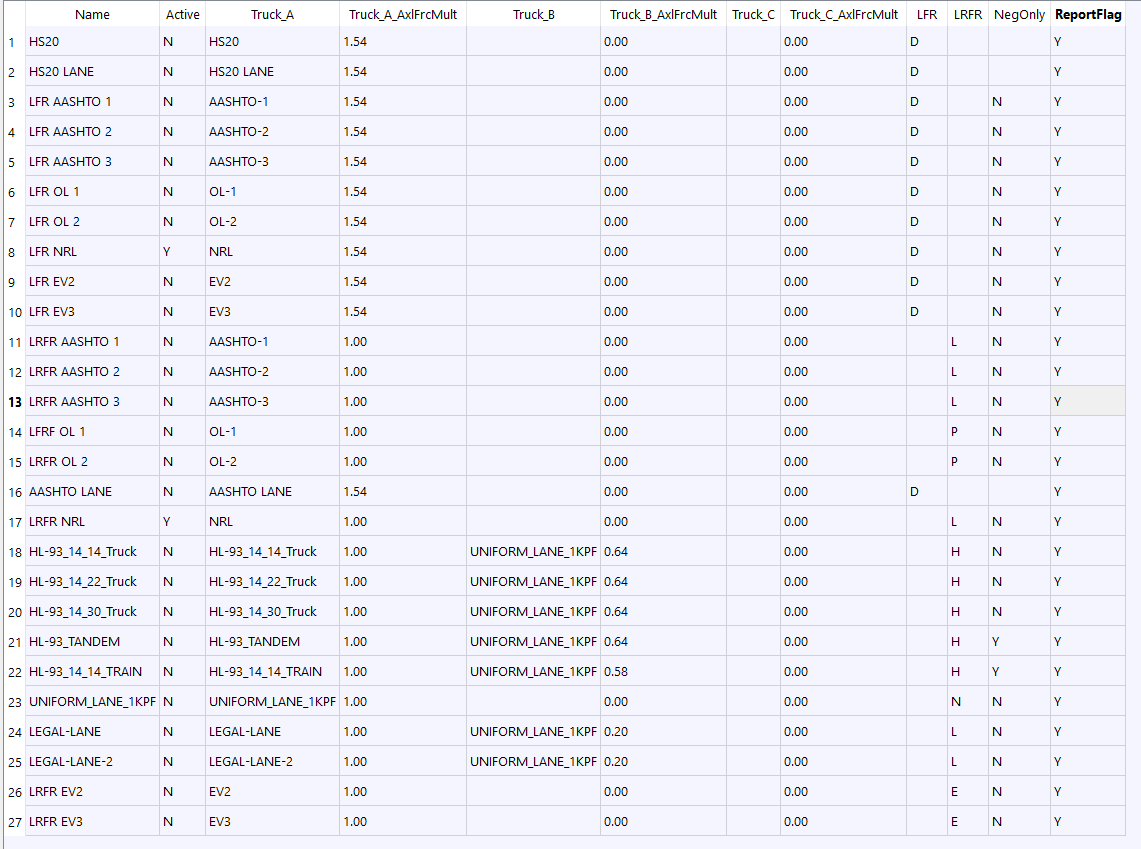Click the LRFR cell for LRFR EV2
Image resolution: width=1141 pixels, height=849 pixels.
coord(967,792)
